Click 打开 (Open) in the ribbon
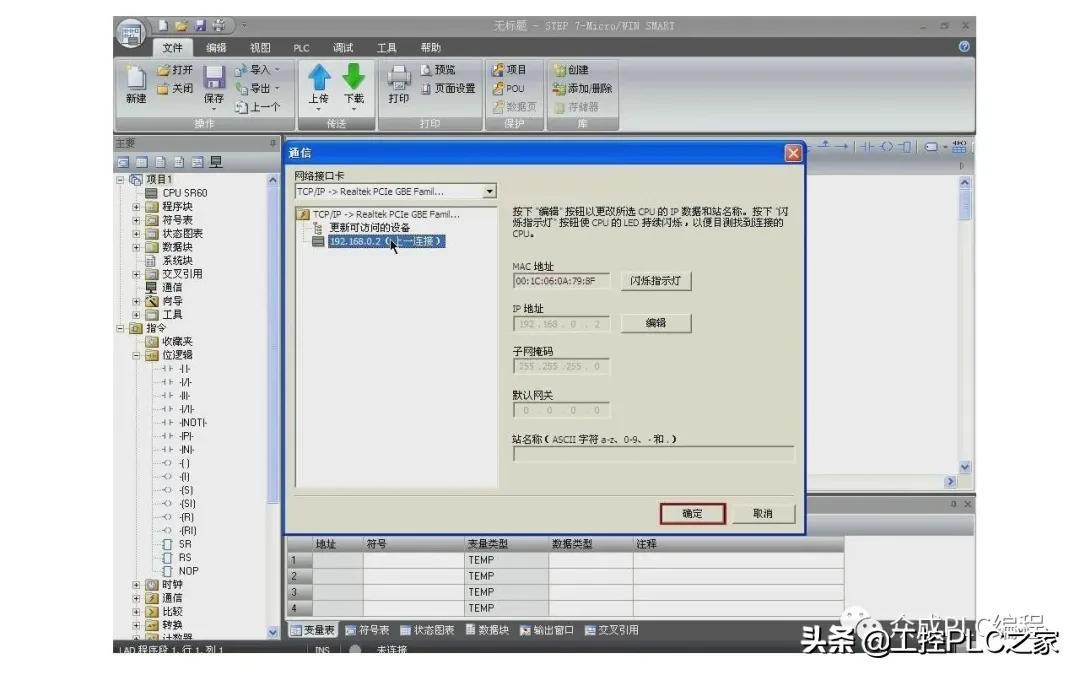 (175, 70)
